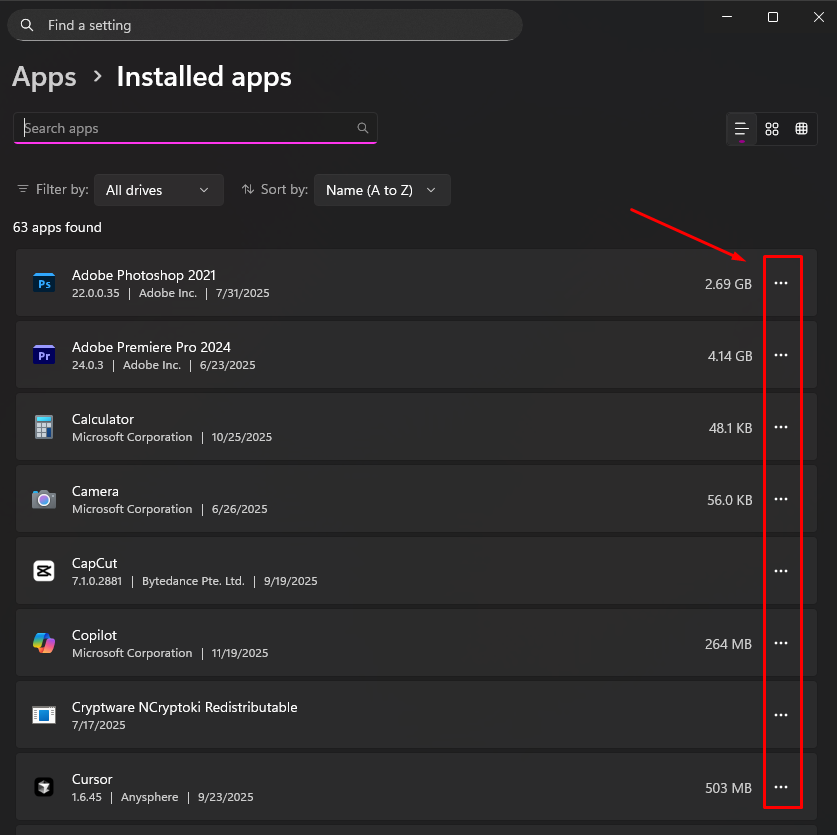
Task: Open more options for Adobe Photoshop 2021
Action: [x=781, y=283]
